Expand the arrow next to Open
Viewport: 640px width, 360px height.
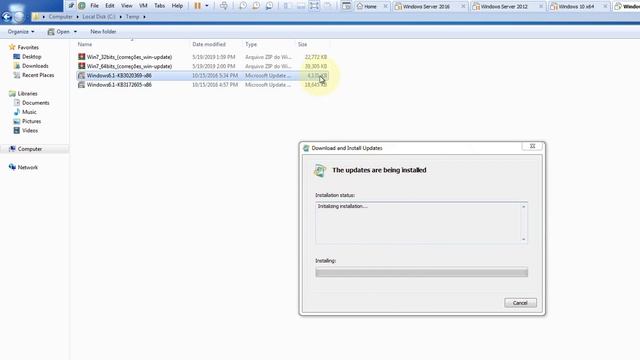pyautogui.click(x=75, y=31)
